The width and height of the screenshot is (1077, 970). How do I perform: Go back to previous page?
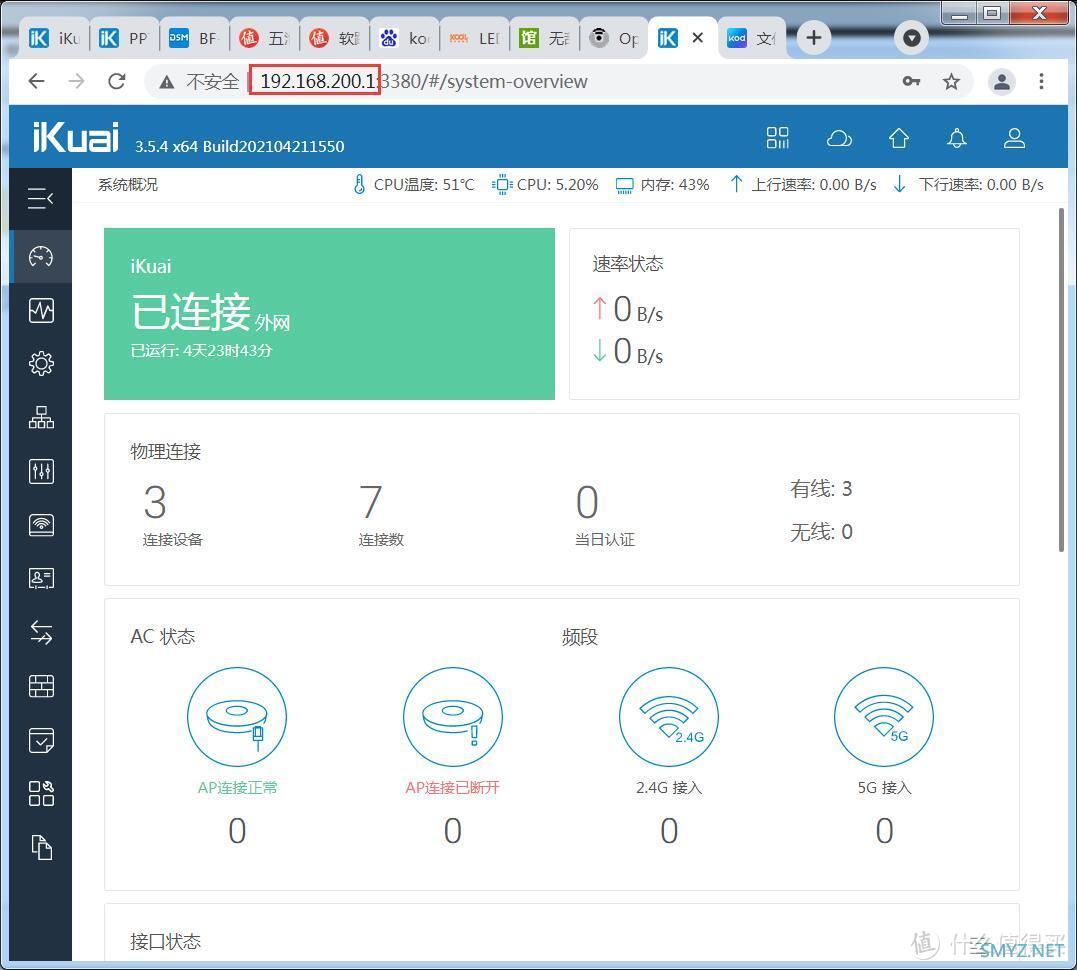[x=36, y=82]
